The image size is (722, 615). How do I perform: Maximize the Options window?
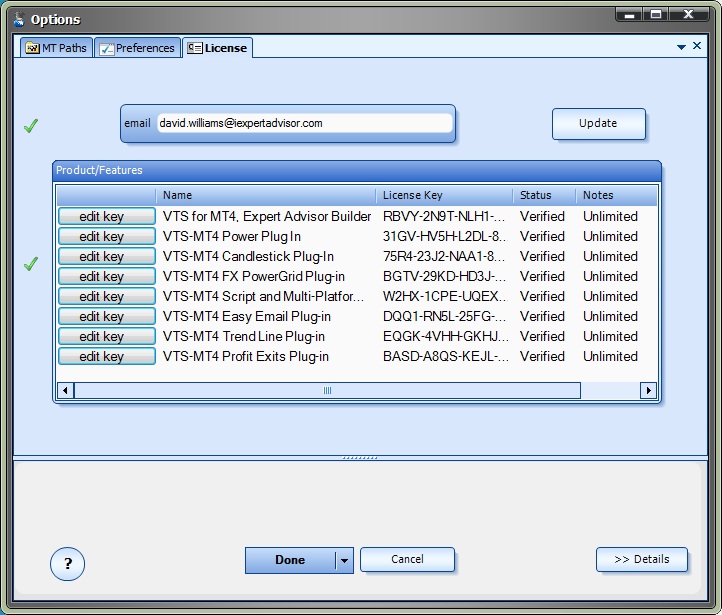[x=656, y=15]
